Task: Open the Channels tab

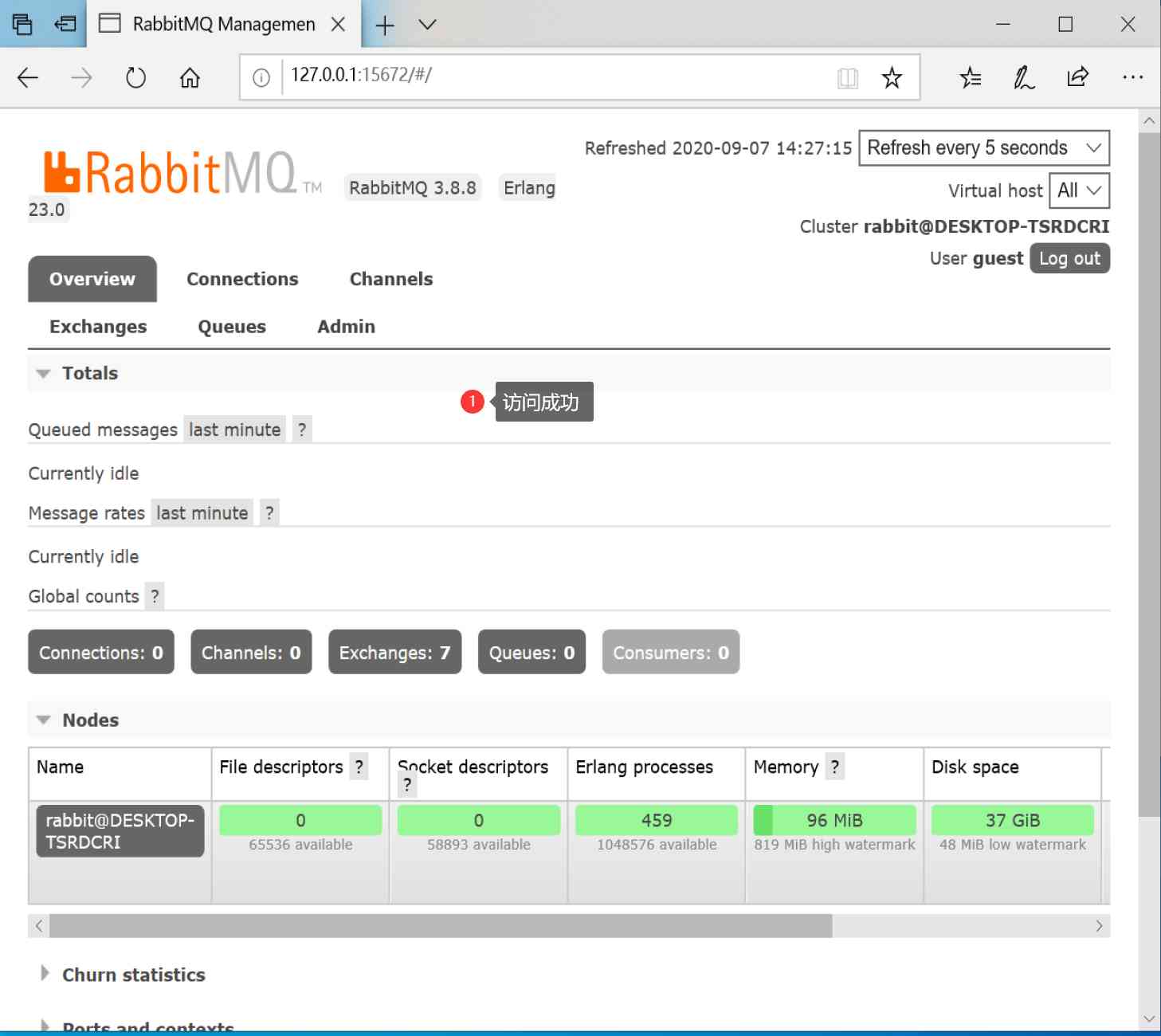Action: (391, 279)
